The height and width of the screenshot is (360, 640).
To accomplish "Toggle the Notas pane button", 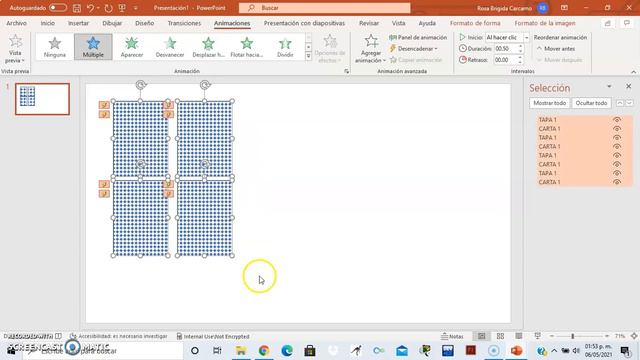I will (x=452, y=336).
